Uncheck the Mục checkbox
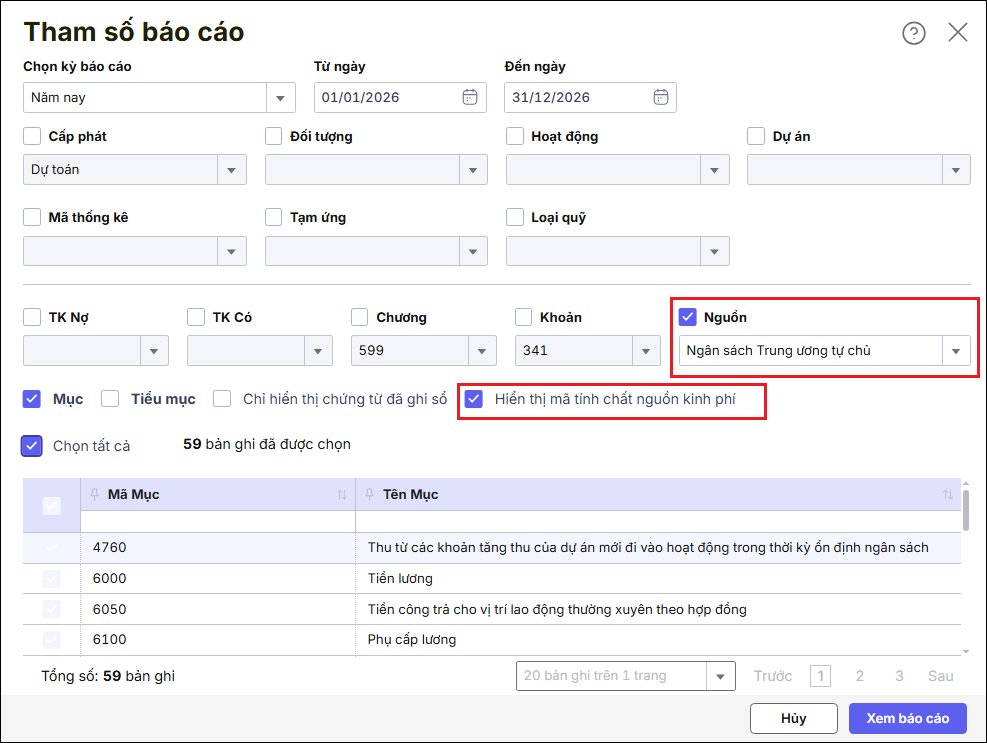987x743 pixels. coord(31,399)
